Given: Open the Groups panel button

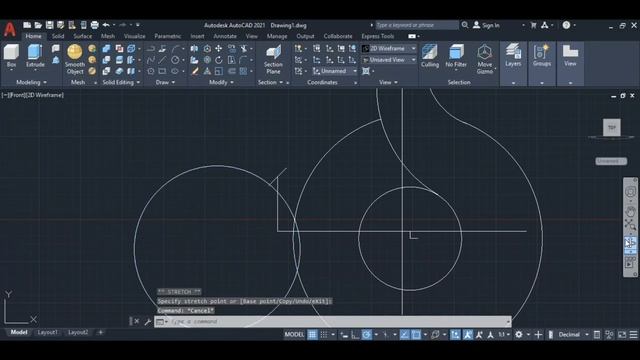Looking at the screenshot, I should (542, 55).
